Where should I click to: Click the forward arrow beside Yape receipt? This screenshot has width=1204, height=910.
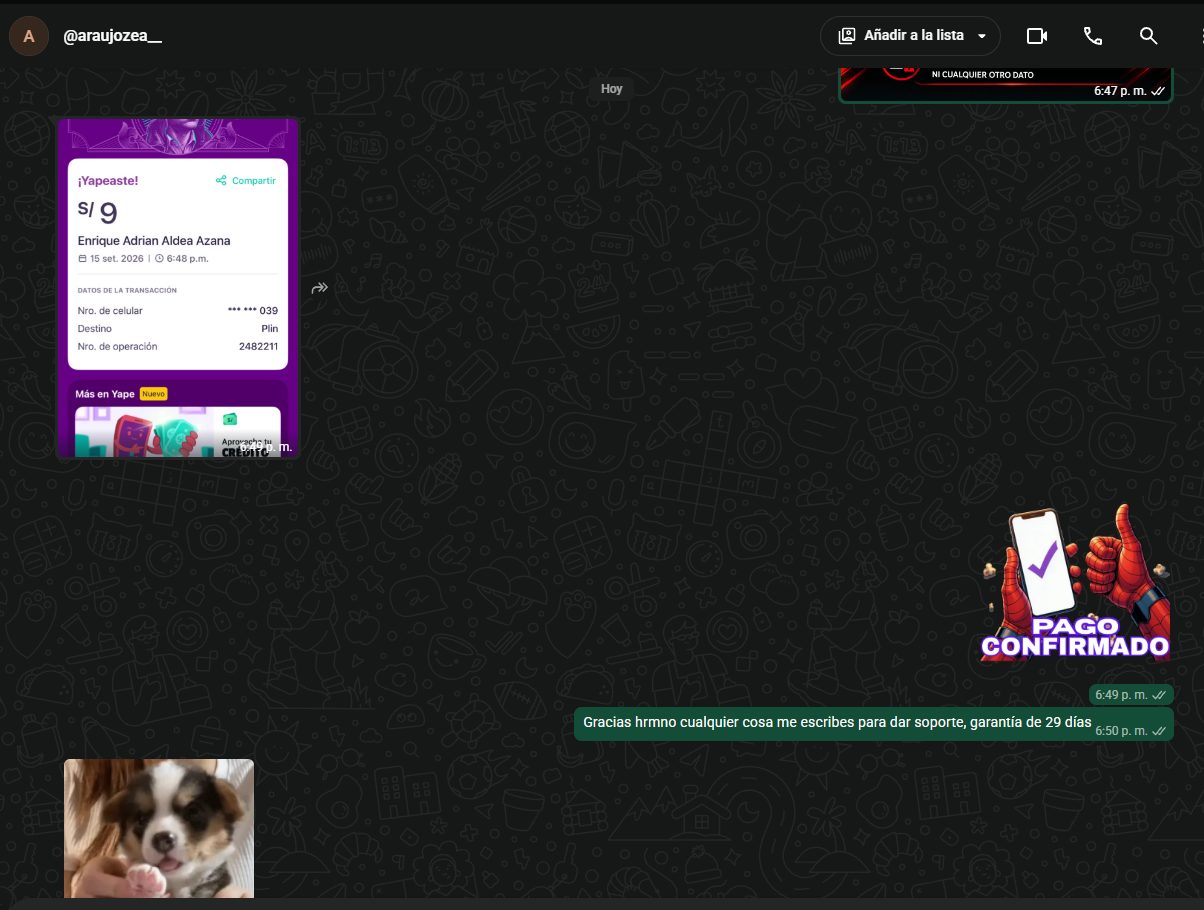pos(320,288)
